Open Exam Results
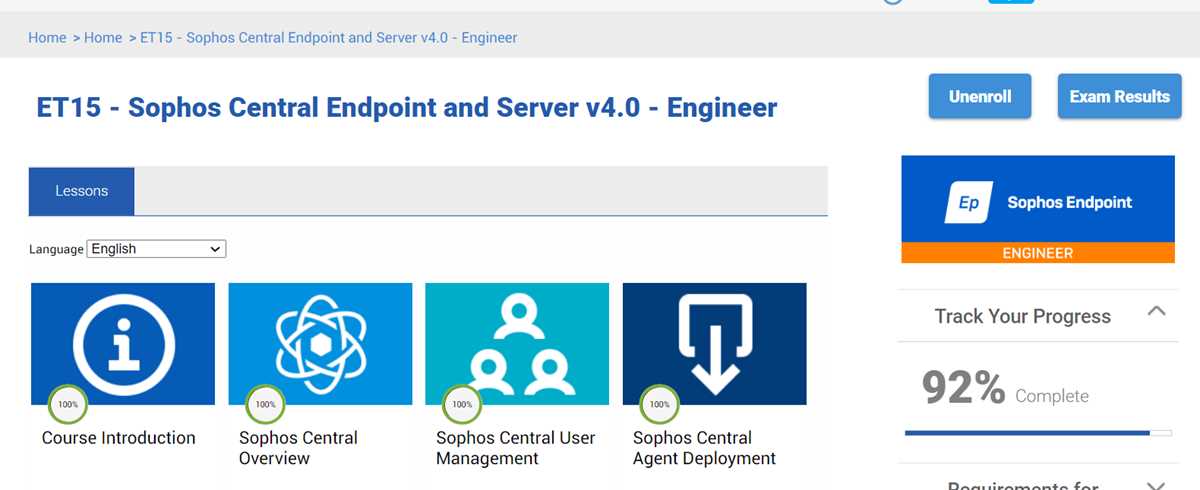1200x490 pixels. tap(1119, 97)
